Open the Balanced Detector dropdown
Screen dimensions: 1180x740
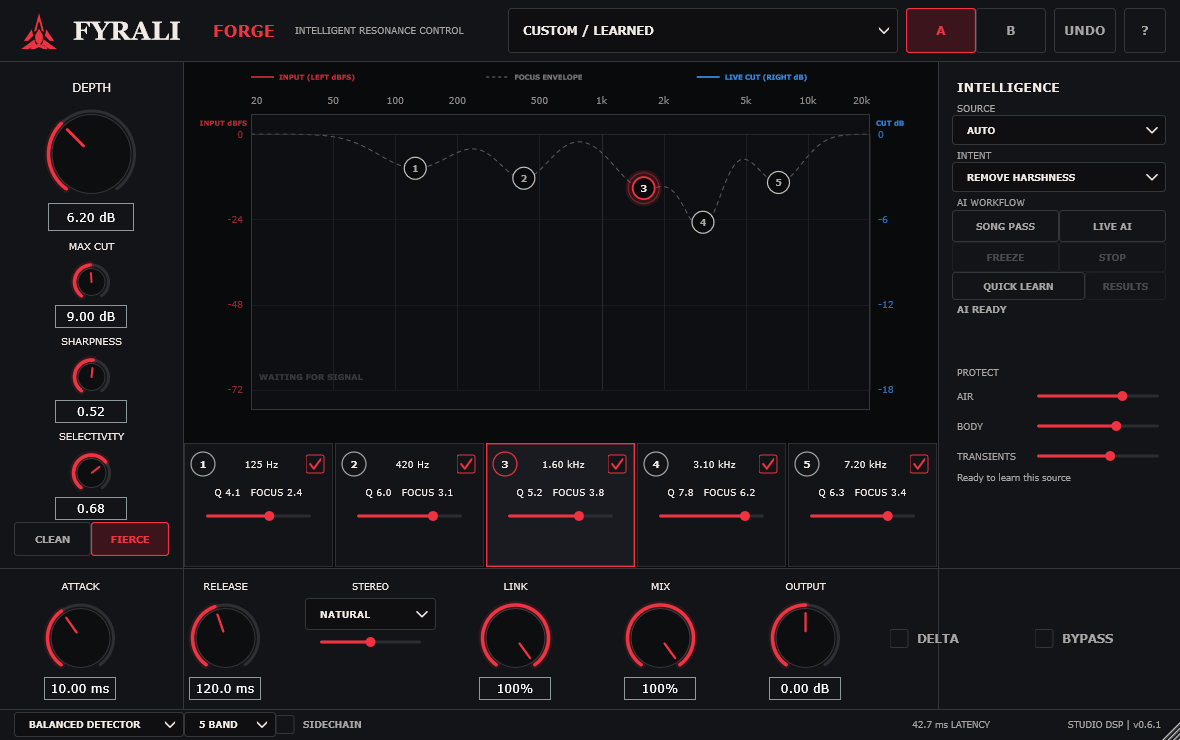(99, 724)
